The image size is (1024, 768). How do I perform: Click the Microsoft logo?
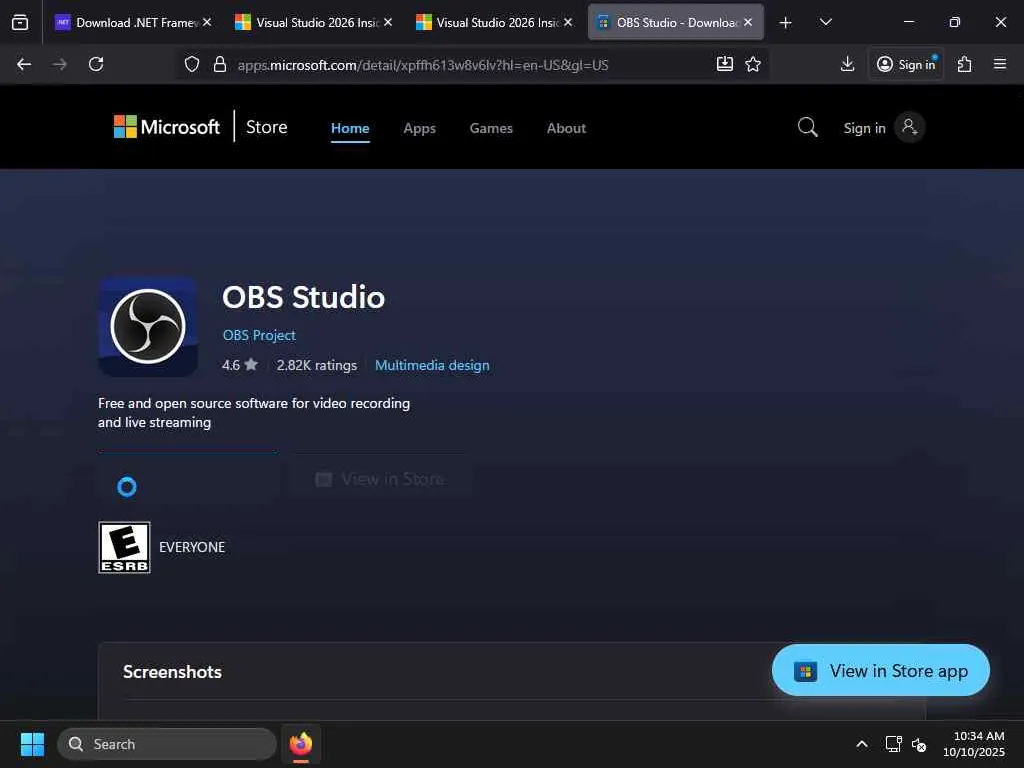(167, 127)
